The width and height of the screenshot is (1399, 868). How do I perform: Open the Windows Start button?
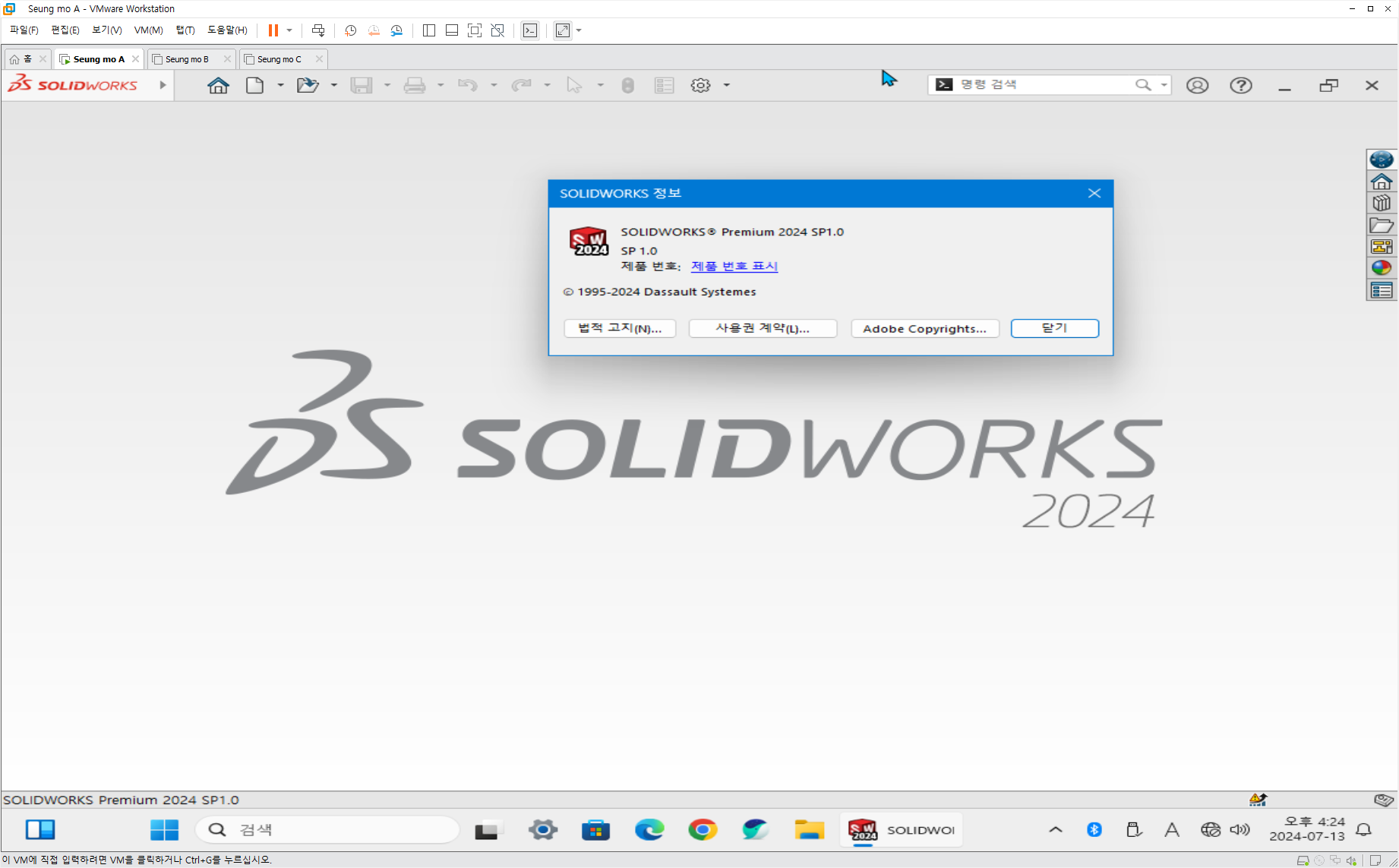point(164,829)
